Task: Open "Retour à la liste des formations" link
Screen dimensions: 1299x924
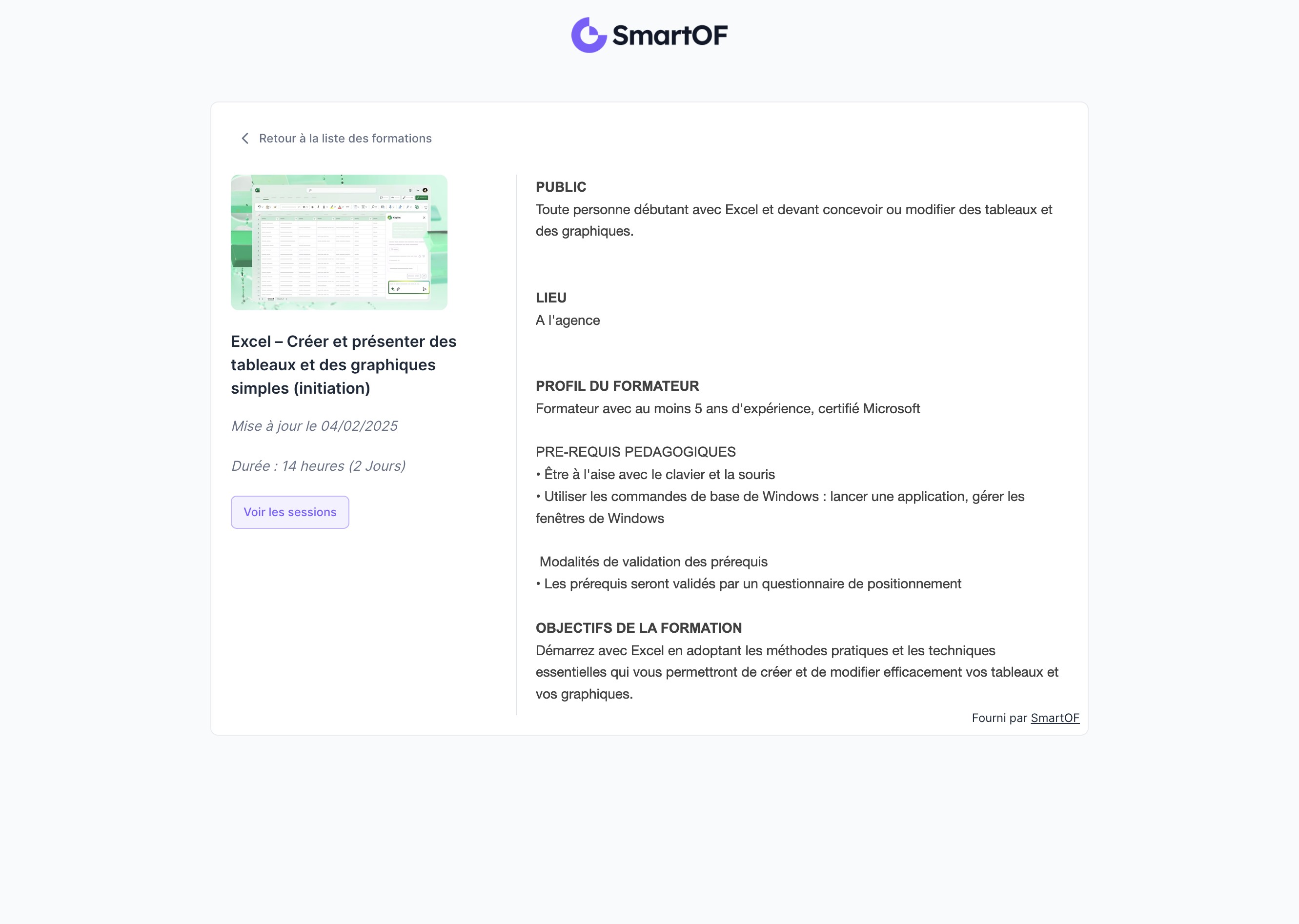Action: [345, 138]
